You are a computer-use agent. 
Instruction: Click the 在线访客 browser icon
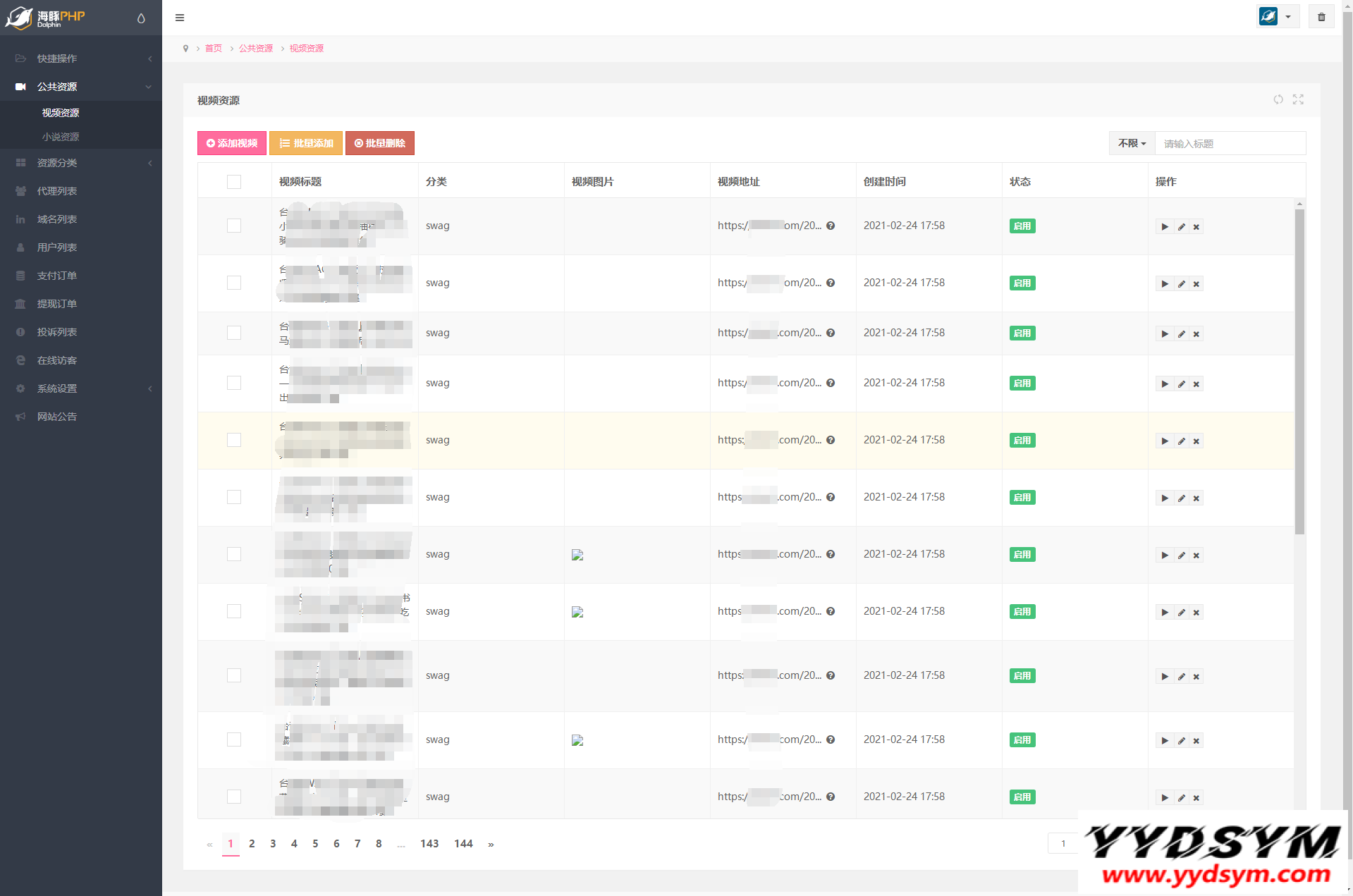pos(20,360)
